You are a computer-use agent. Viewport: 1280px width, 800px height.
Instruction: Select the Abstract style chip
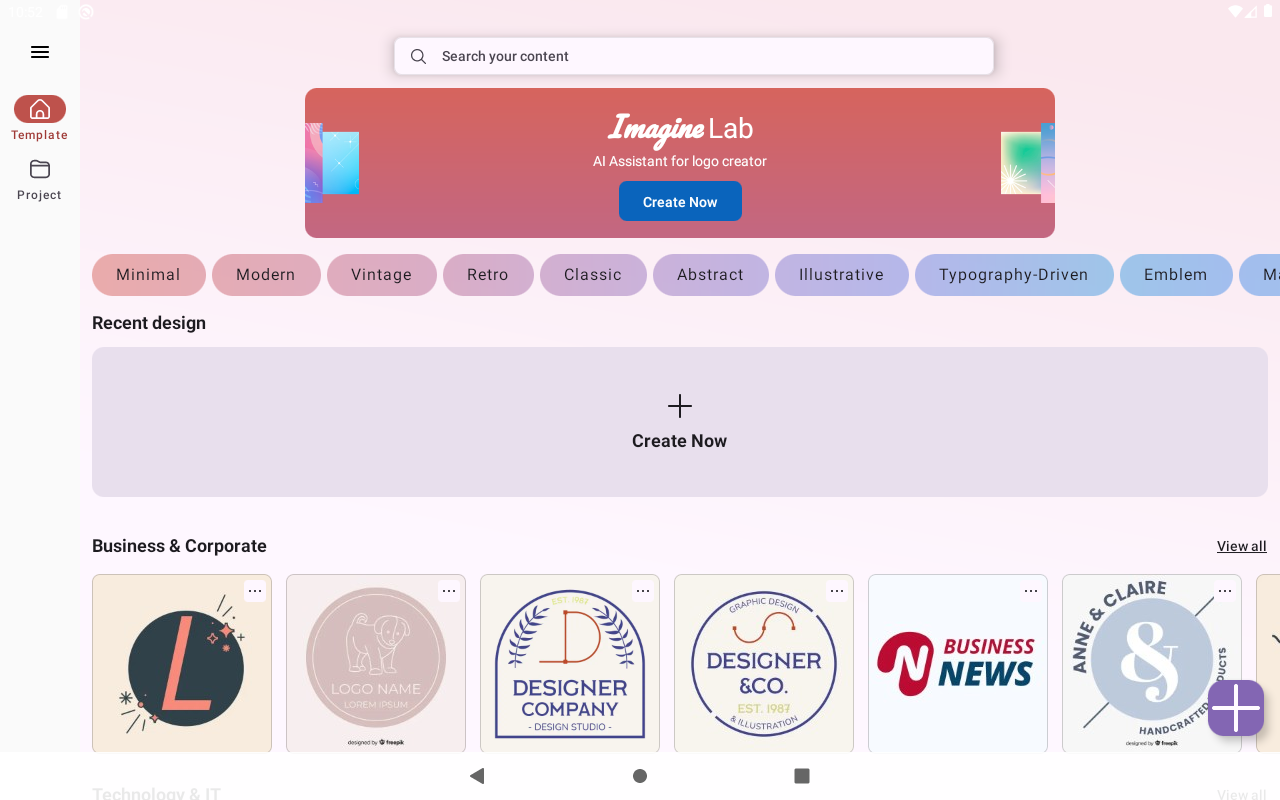711,275
